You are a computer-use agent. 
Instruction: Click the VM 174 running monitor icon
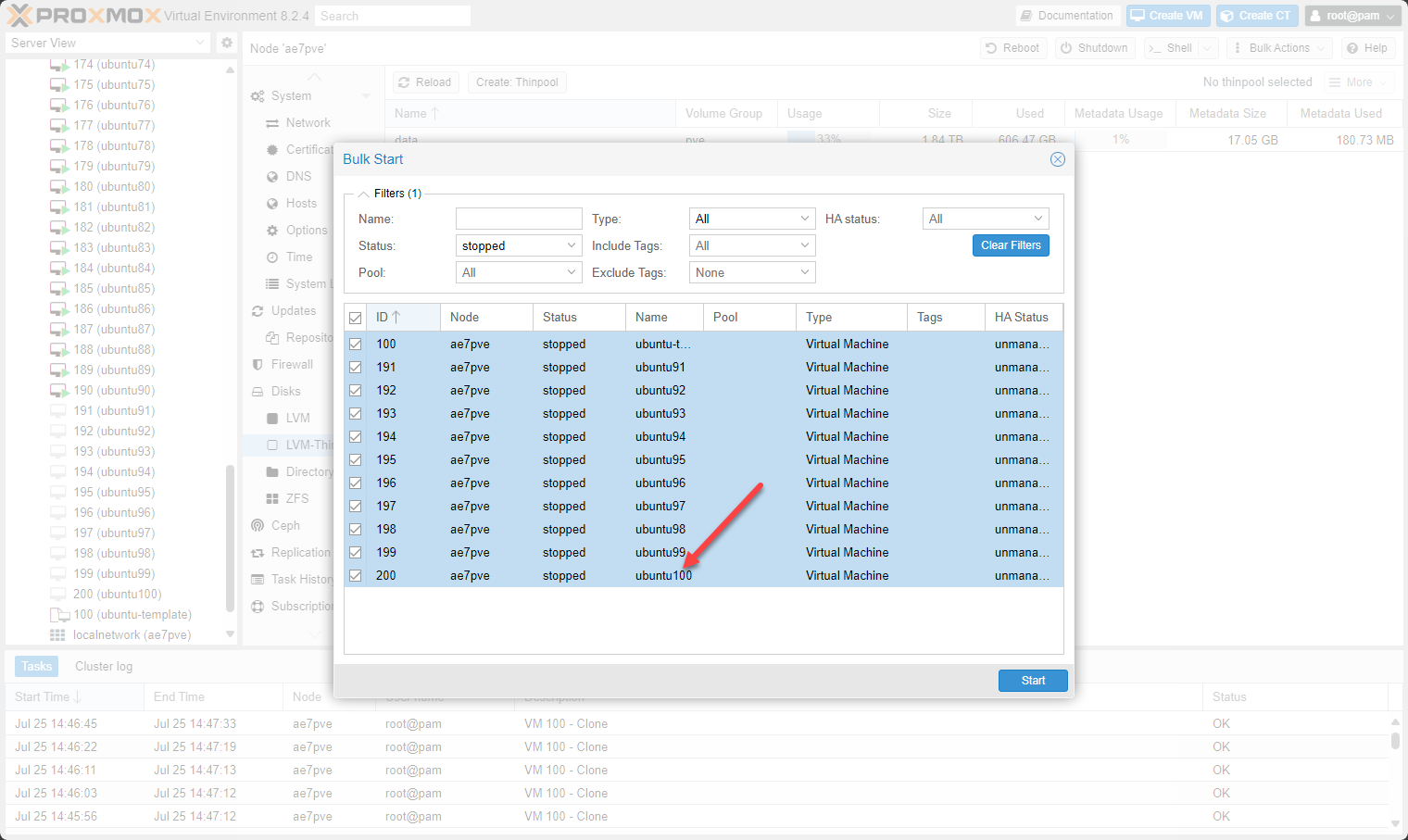58,65
